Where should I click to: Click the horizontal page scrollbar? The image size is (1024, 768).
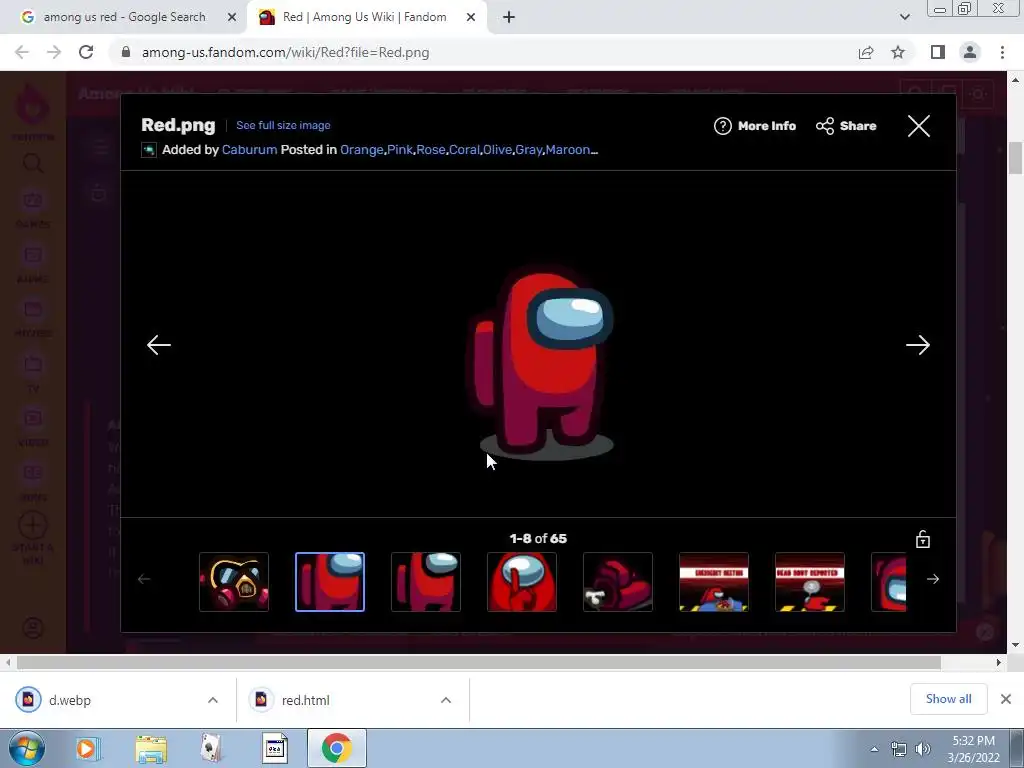click(x=478, y=662)
